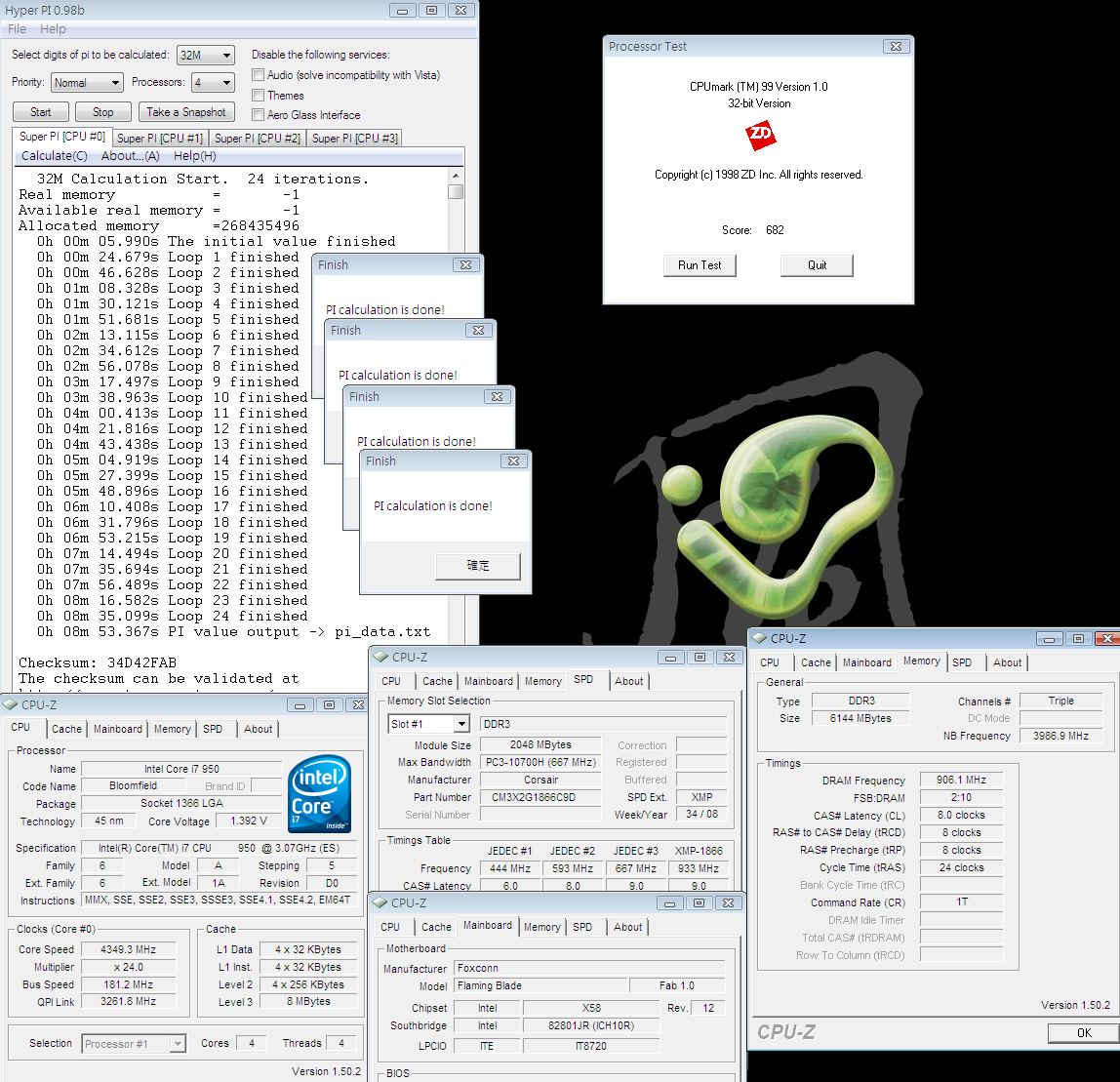Image resolution: width=1120 pixels, height=1082 pixels.
Task: Click the Stop button in Hyper PI
Action: click(102, 112)
